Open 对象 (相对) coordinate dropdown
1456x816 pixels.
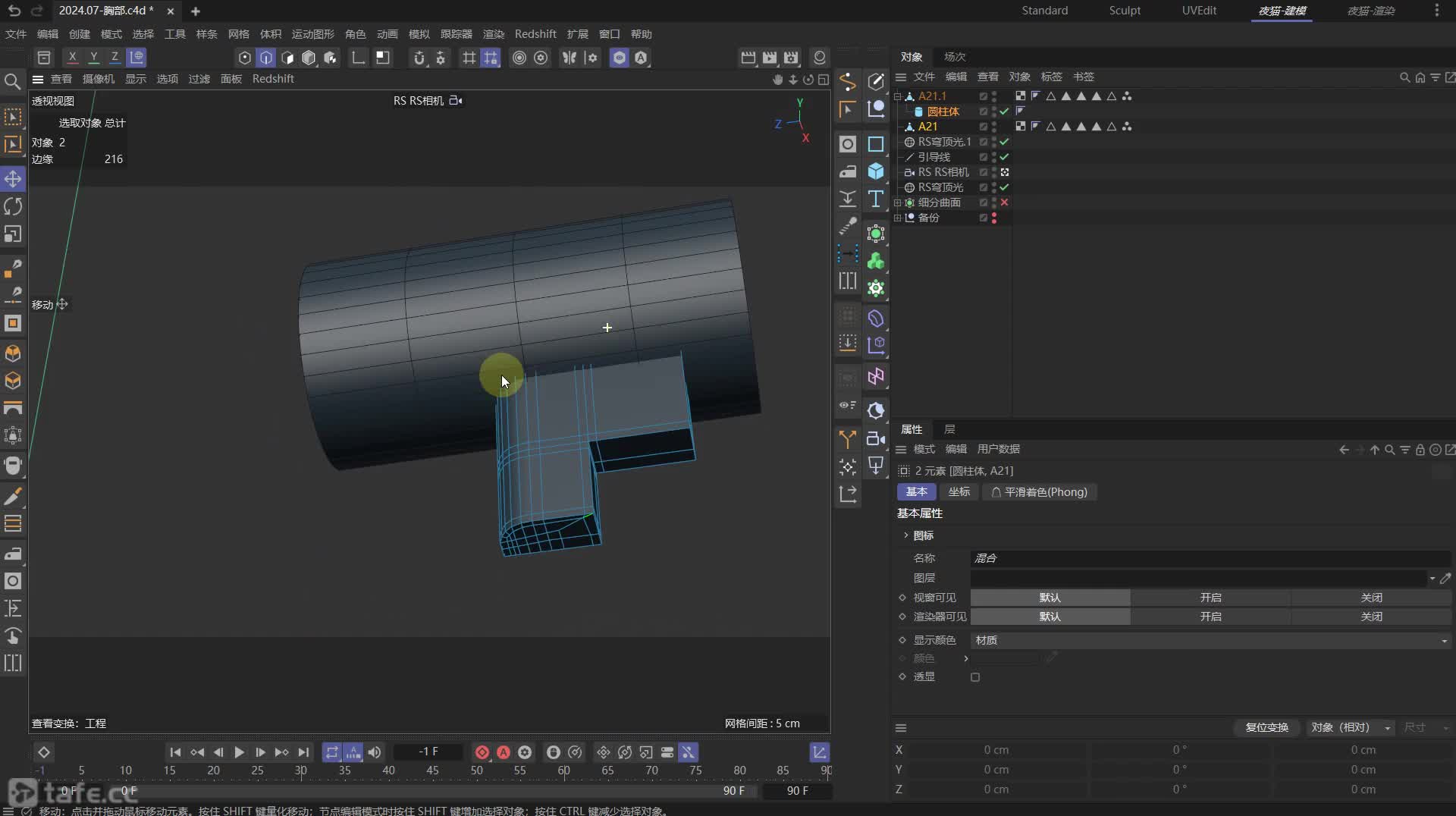click(1351, 727)
